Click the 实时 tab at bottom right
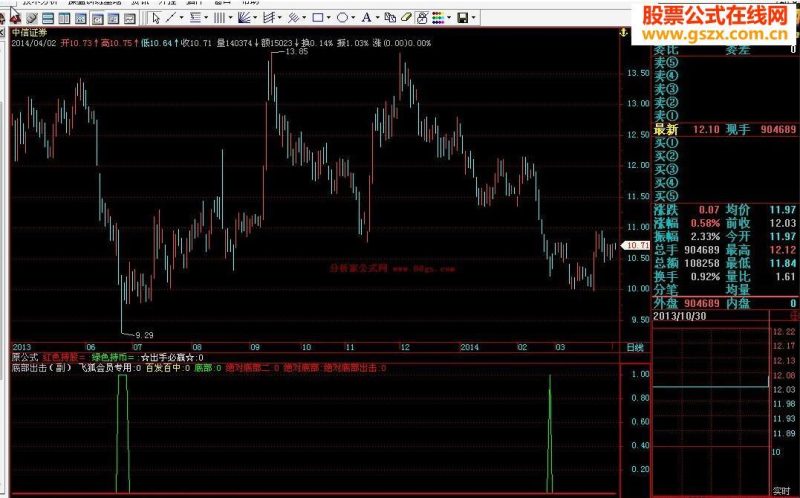Viewport: 800px width, 498px height. coord(781,491)
